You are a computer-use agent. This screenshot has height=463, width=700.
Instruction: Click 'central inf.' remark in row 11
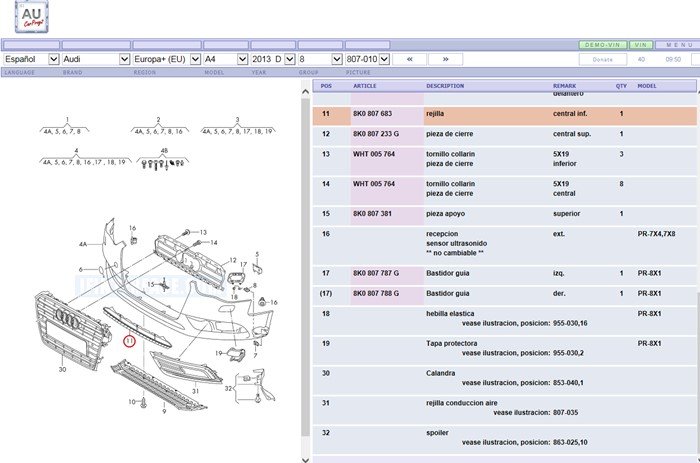tap(570, 114)
